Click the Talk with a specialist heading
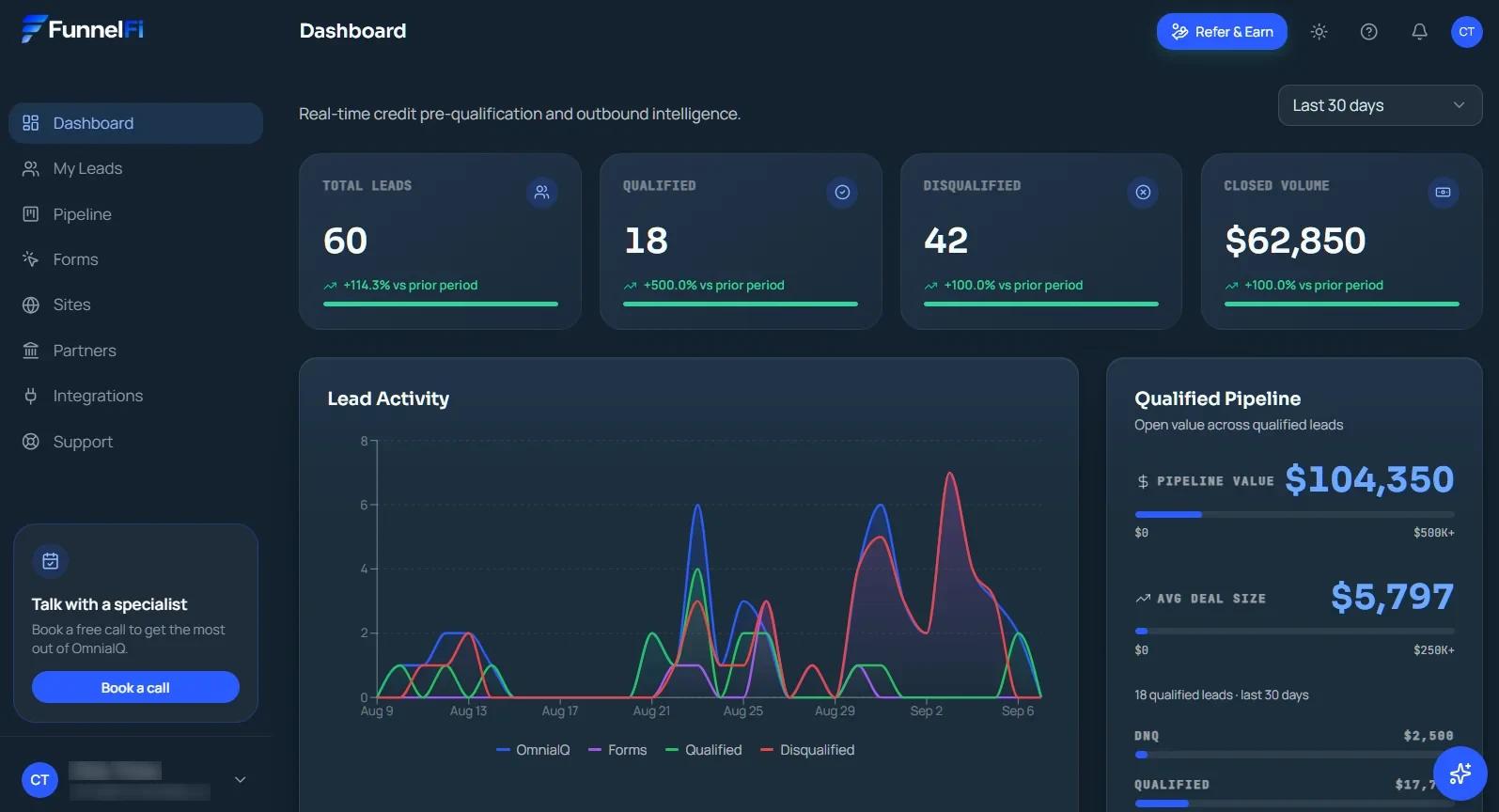This screenshot has height=812, width=1499. [x=109, y=604]
